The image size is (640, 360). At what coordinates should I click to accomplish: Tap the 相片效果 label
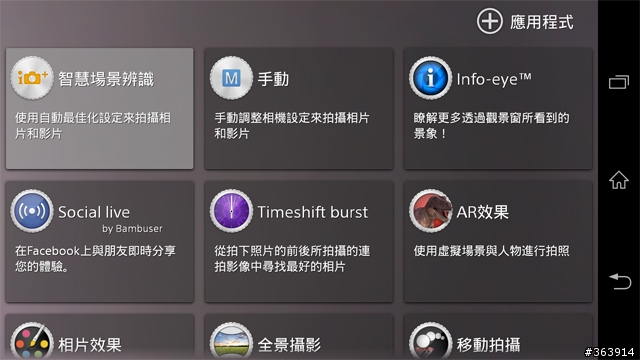(x=90, y=345)
